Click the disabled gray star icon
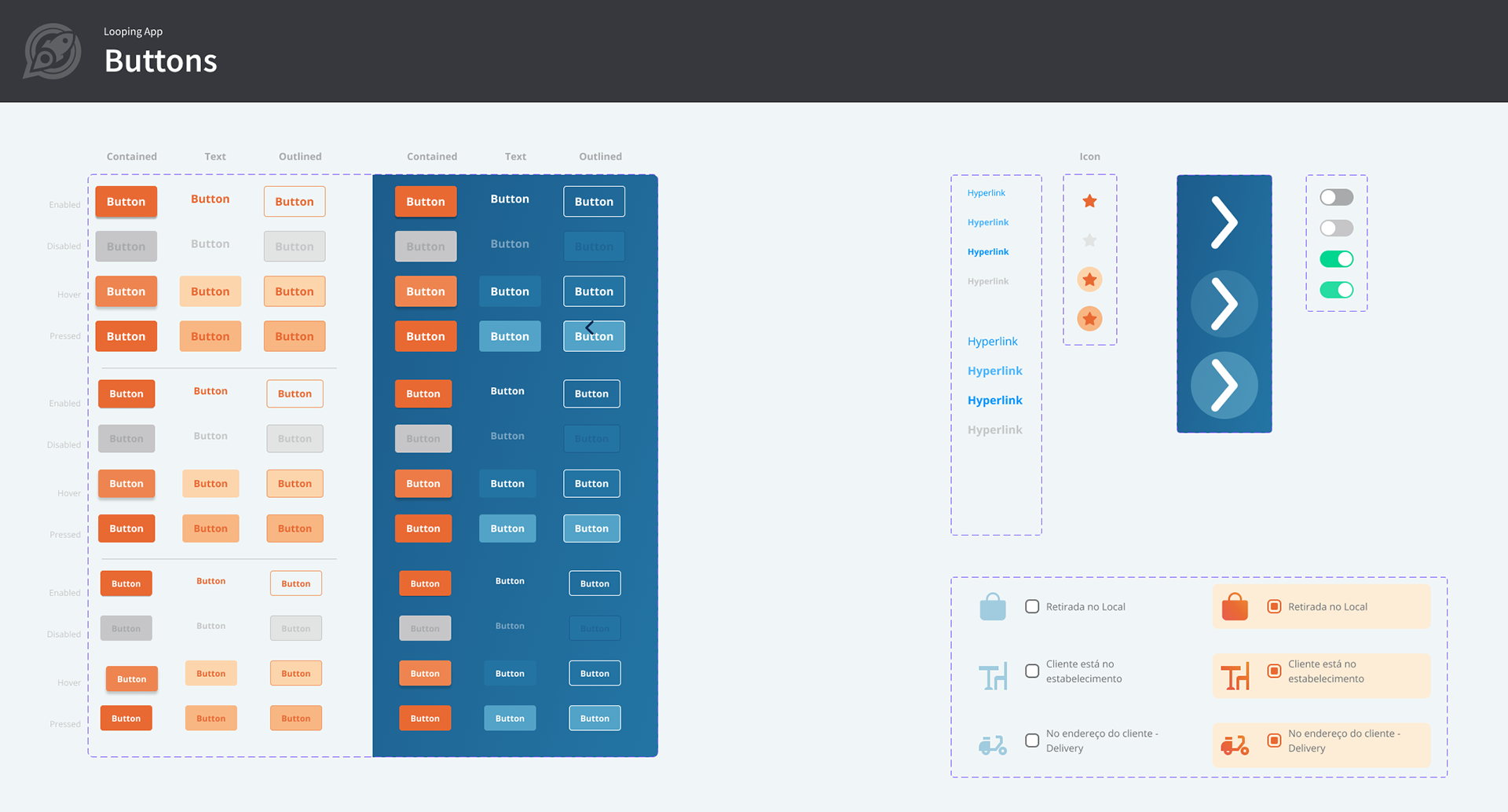The width and height of the screenshot is (1508, 812). point(1089,240)
